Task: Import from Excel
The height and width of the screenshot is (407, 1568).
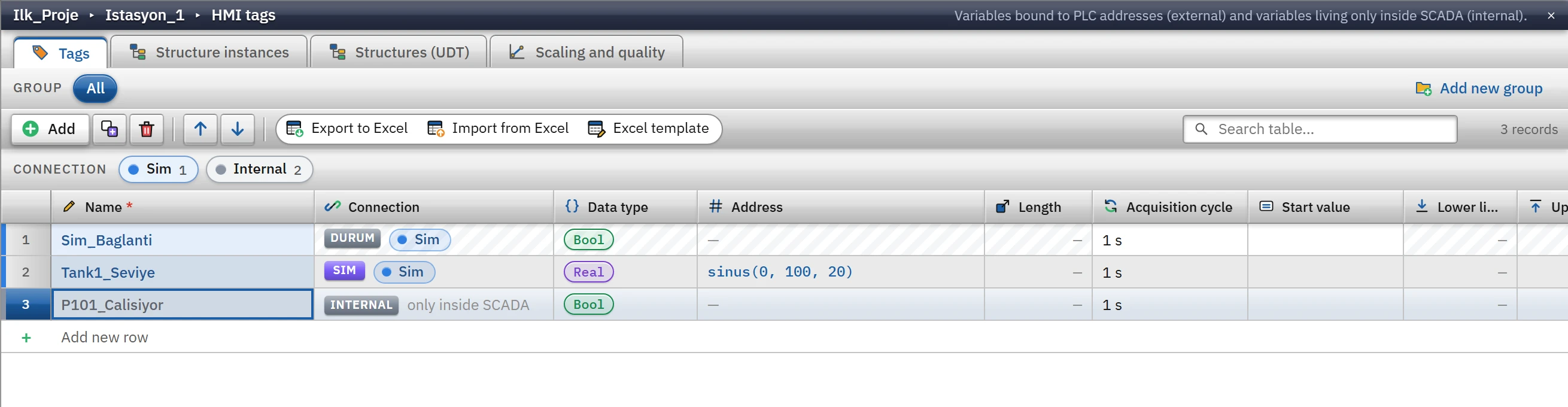Action: [498, 128]
